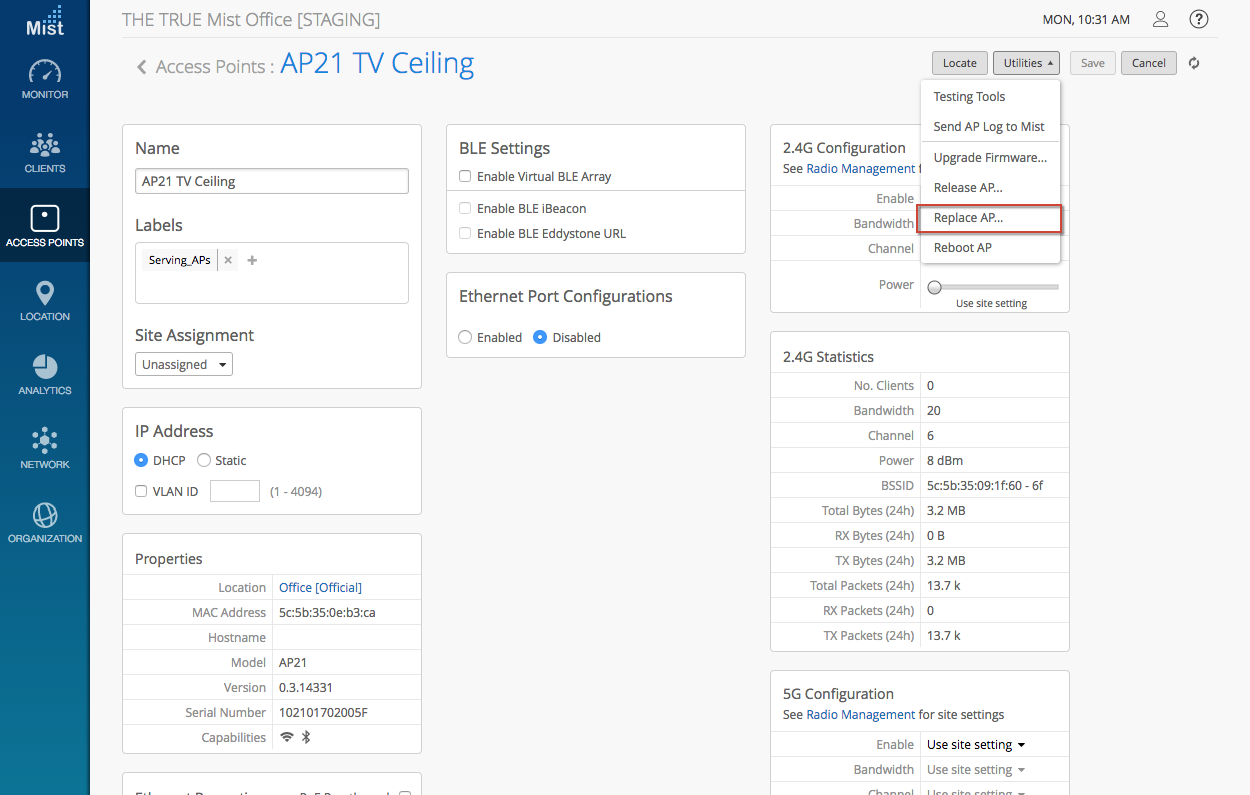Enable Virtual BLE Array checkbox

(465, 177)
